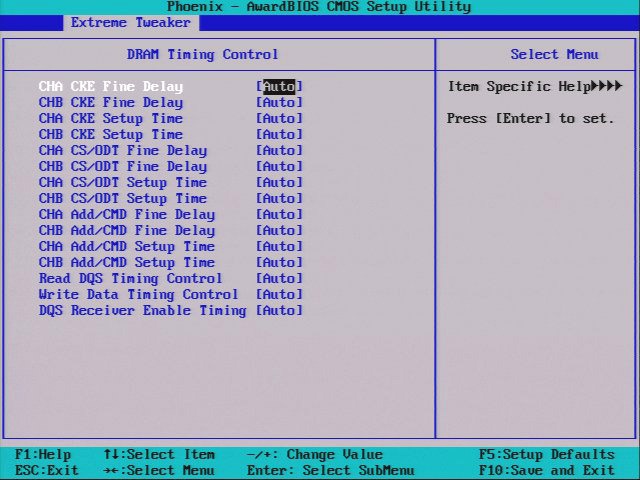Screen dimensions: 640x480
Task: Select the Write Data Timing Control option
Action: [139, 295]
